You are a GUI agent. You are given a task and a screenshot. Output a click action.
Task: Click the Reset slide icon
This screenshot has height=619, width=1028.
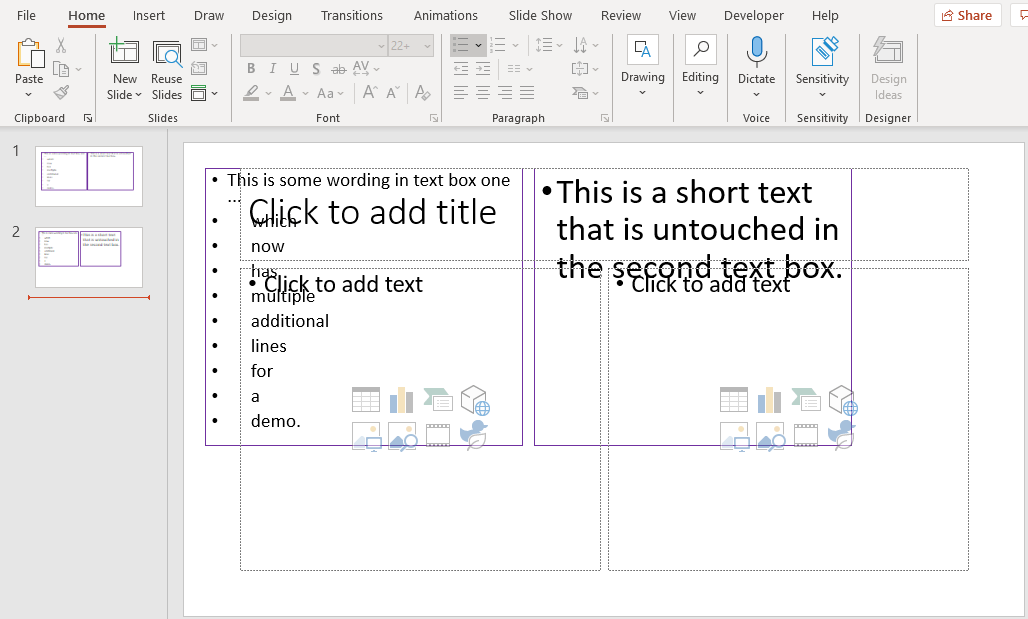(199, 68)
